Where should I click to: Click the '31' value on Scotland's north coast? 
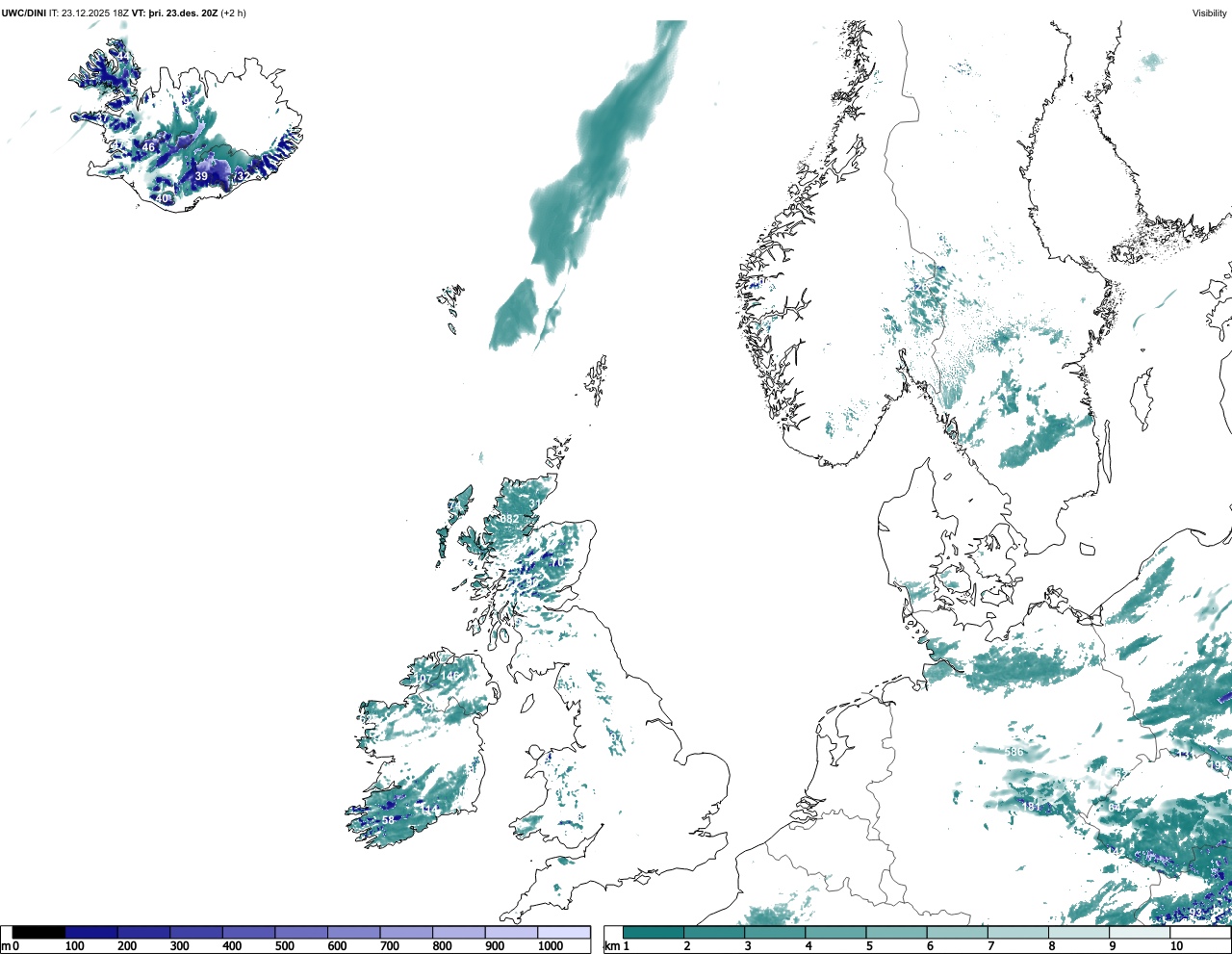[535, 504]
